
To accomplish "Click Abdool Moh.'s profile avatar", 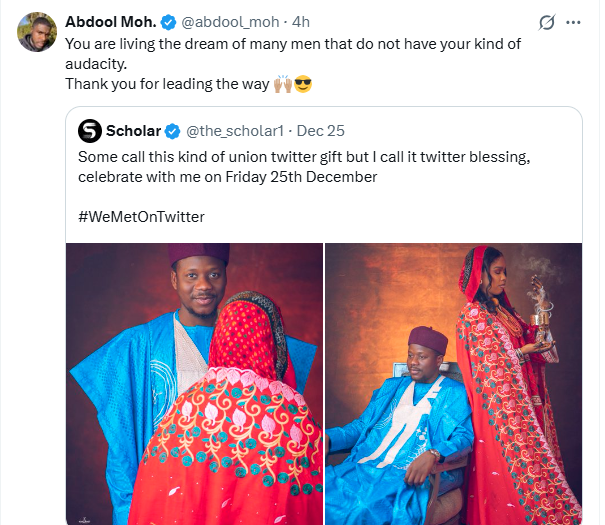I will point(37,32).
